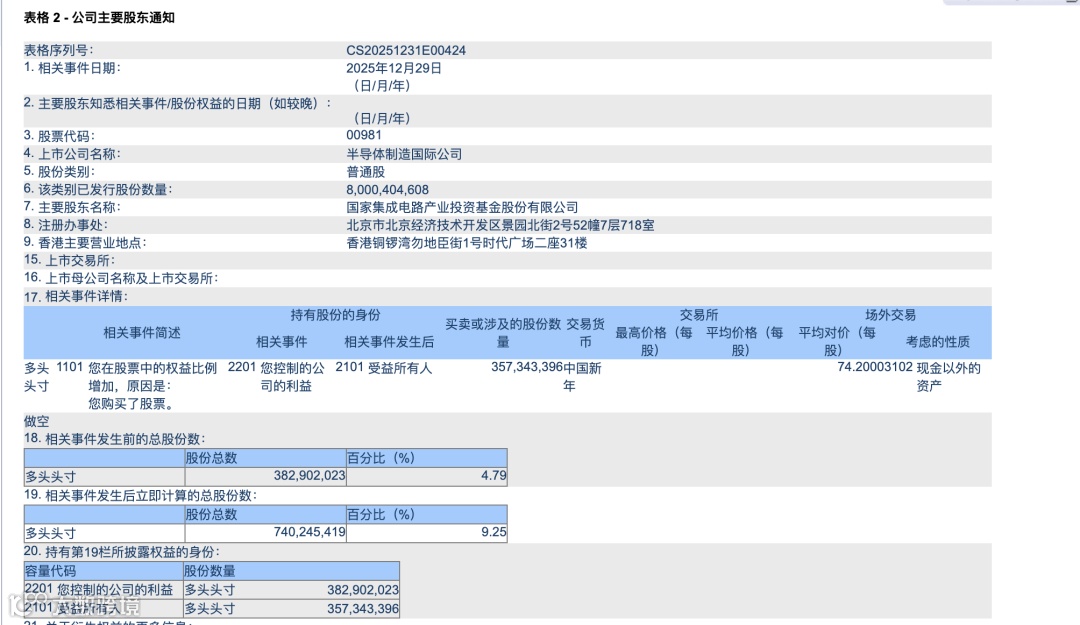Select the 容量代码 column header

pos(50,571)
